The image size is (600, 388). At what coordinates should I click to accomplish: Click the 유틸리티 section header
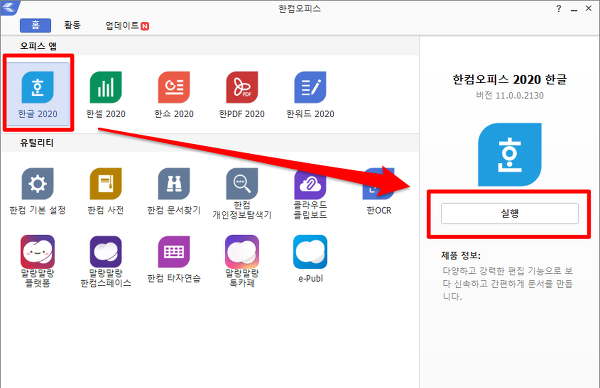(x=37, y=143)
